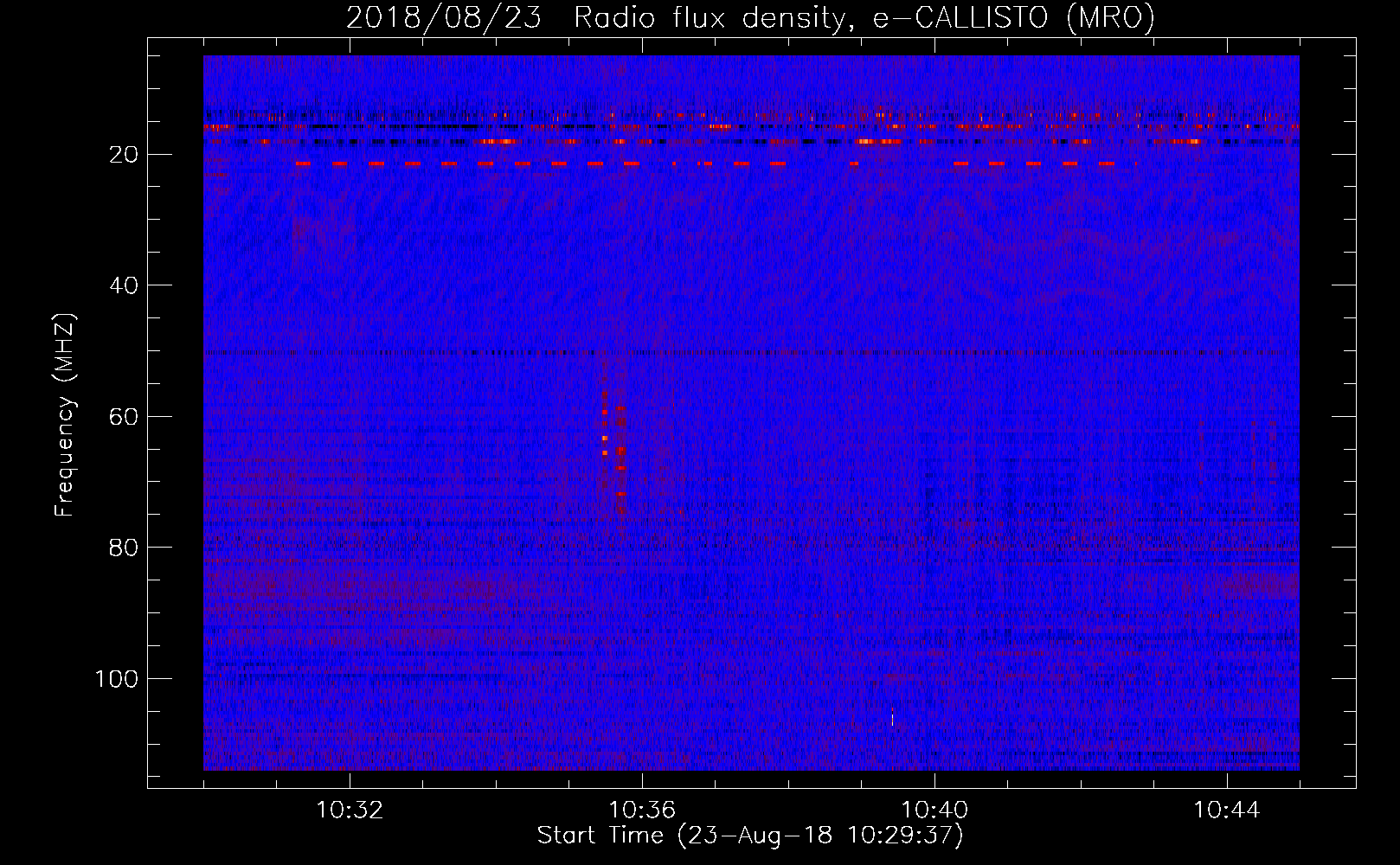Click the 20 MHz frequency tick label
The width and height of the screenshot is (1400, 865).
[124, 155]
